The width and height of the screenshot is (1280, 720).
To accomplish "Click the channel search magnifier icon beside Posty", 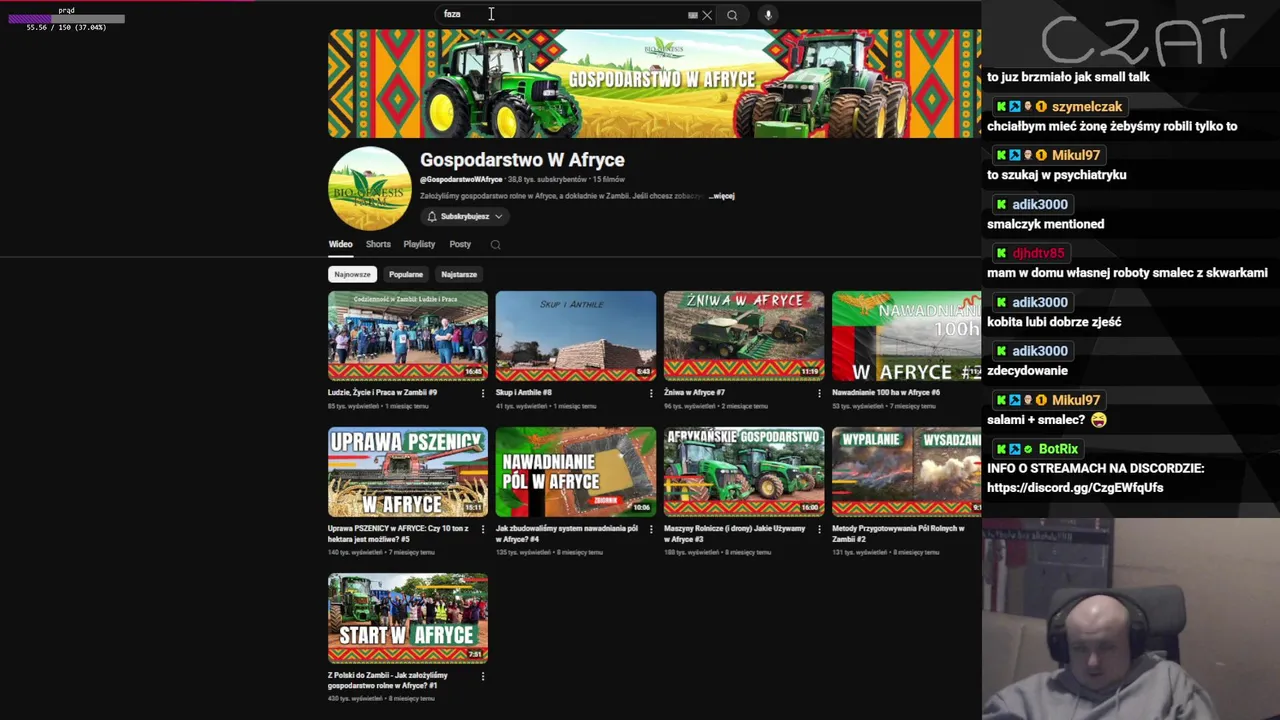I will pyautogui.click(x=495, y=245).
